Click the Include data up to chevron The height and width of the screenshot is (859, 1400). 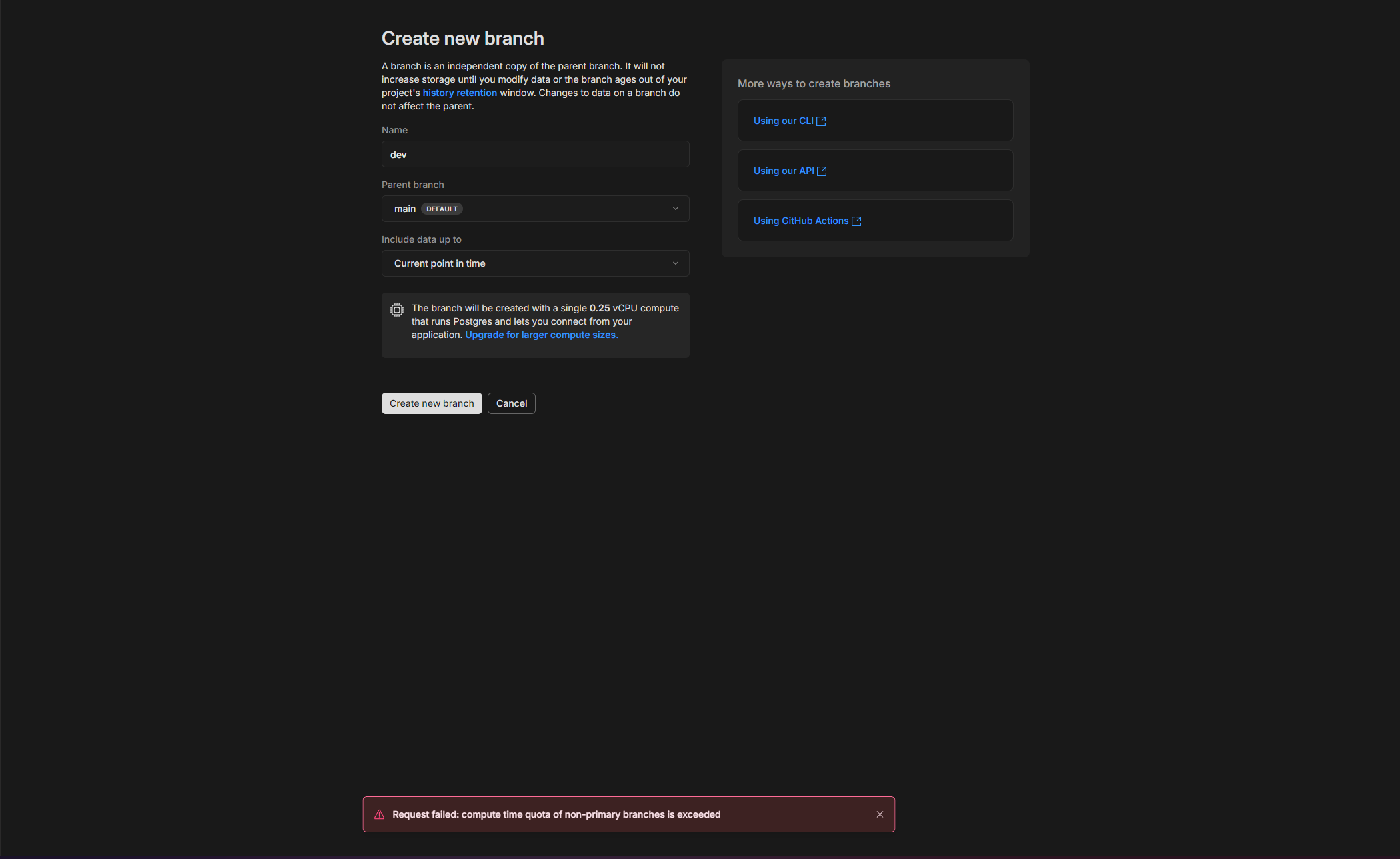[x=675, y=263]
